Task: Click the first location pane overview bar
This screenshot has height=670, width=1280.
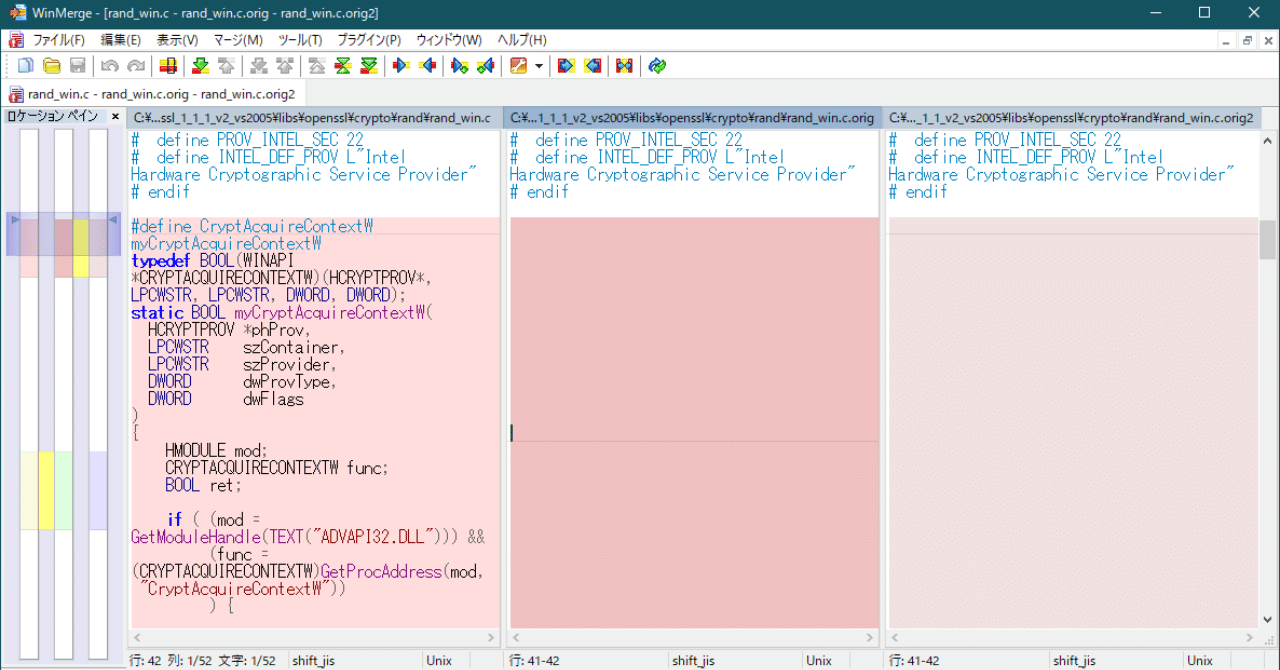Action: tap(29, 394)
